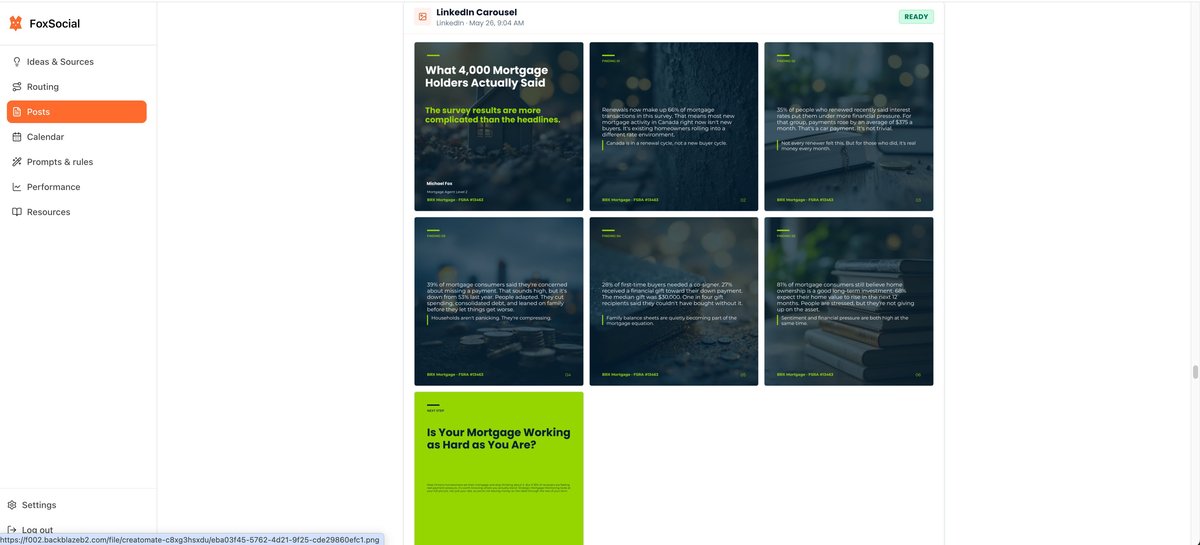
Task: Open the slide about 39% of mortgage consumers
Action: [x=499, y=301]
